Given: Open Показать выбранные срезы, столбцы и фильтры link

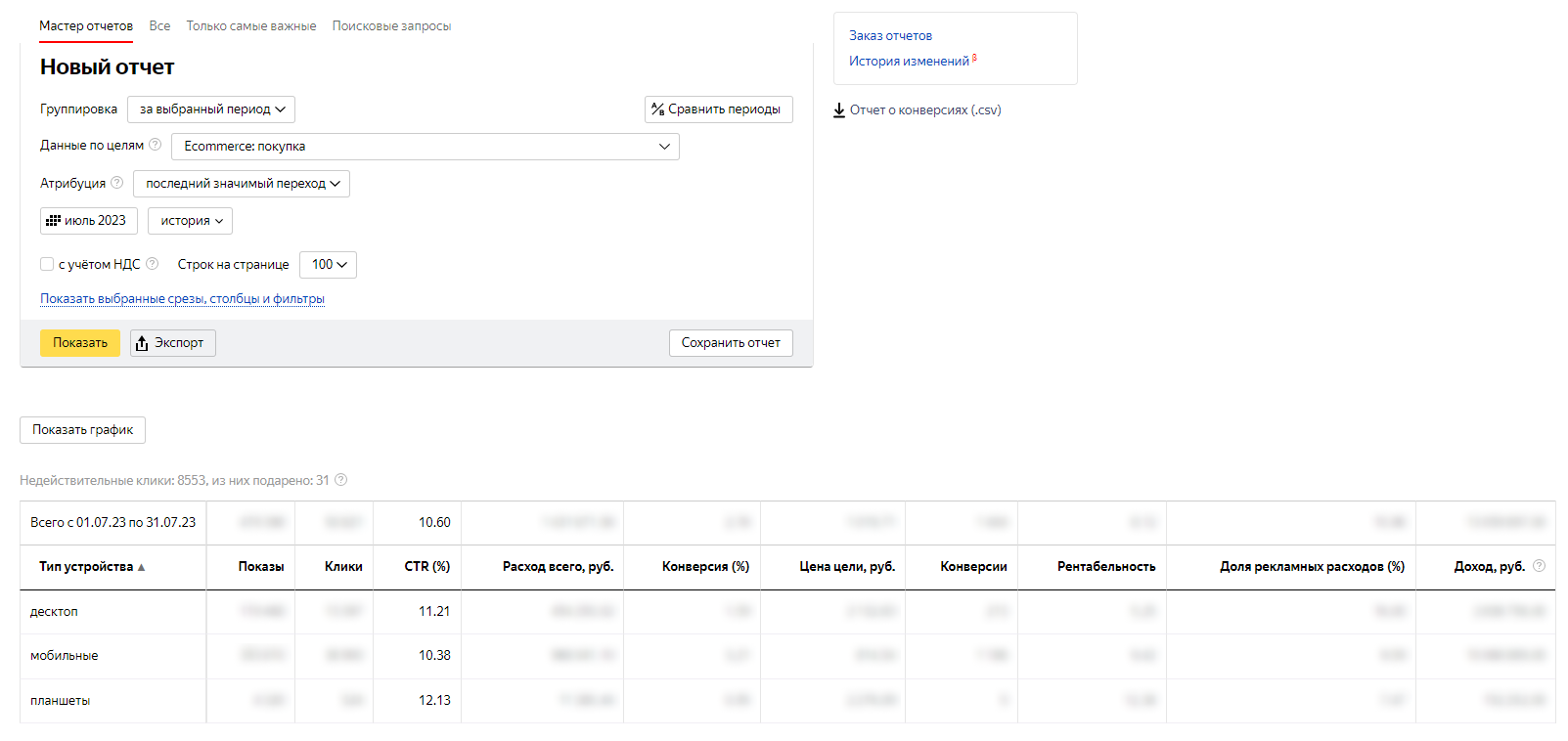Looking at the screenshot, I should (182, 299).
